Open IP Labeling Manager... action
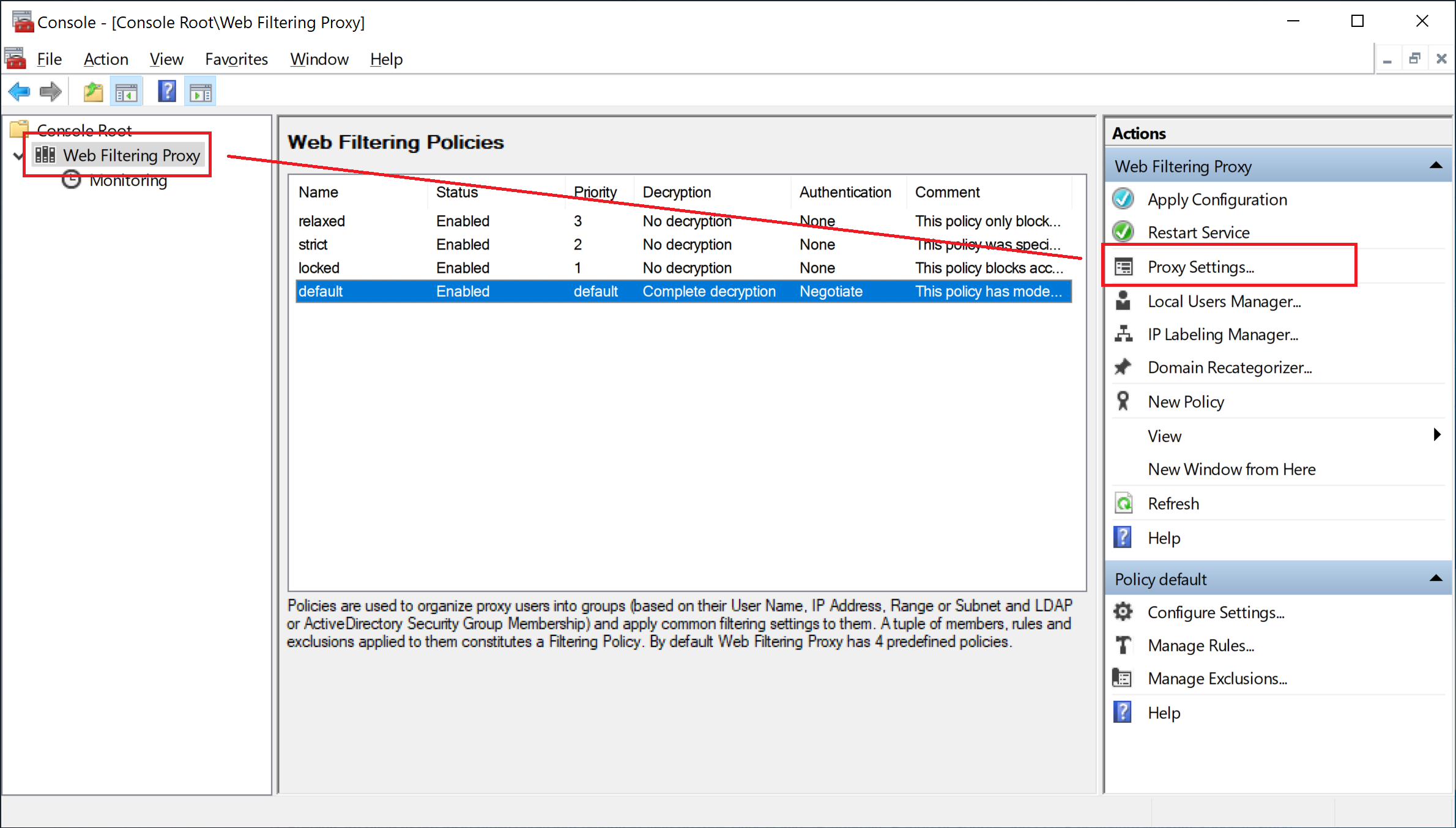 tap(1223, 335)
